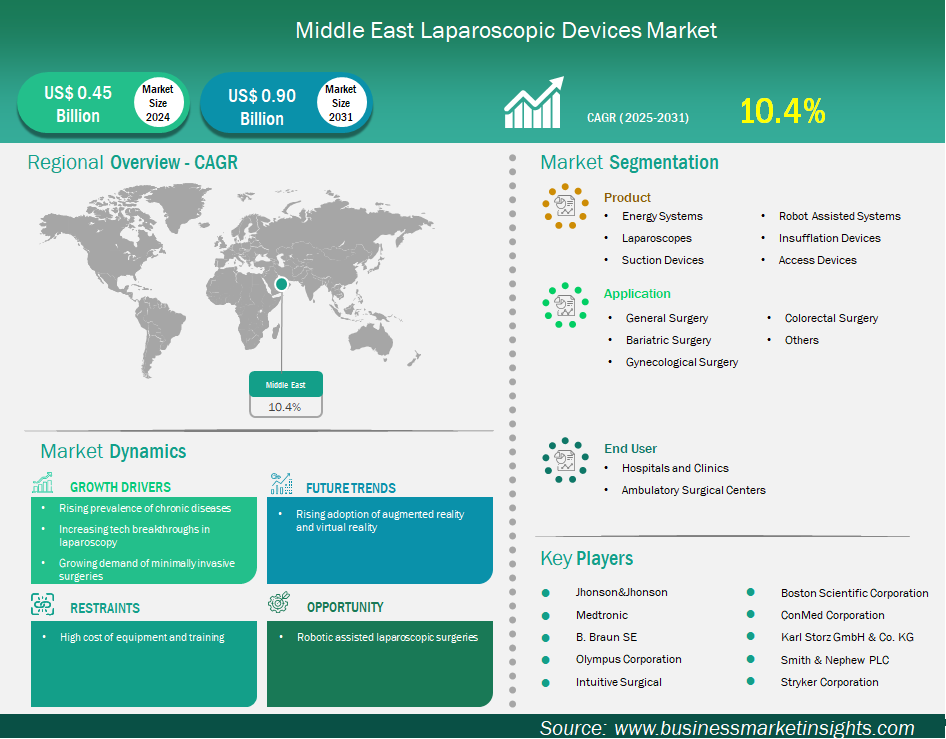Screen dimensions: 946x739
Task: Click Growing demand of minimally invasive surgeries
Action: (147, 569)
